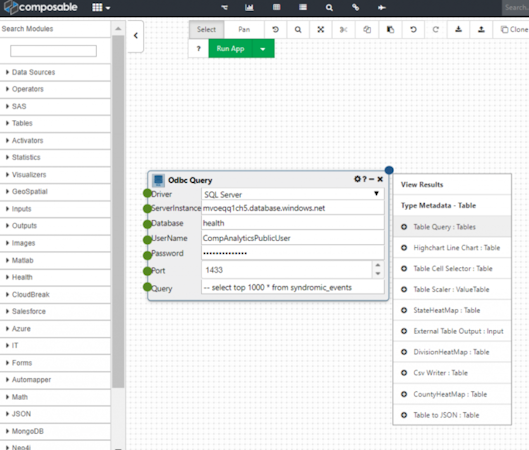Click the Query text field
This screenshot has width=529, height=450.
click(293, 287)
